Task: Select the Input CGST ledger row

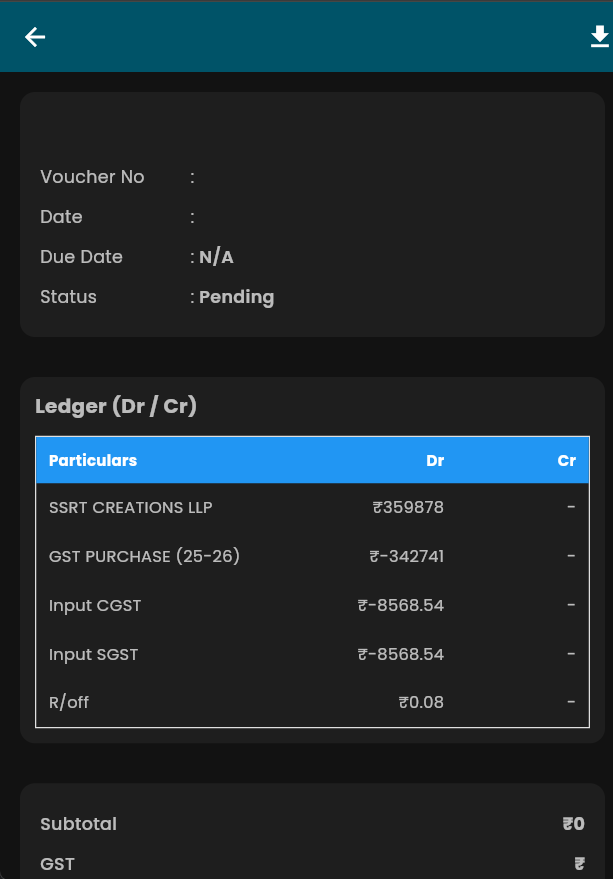Action: tap(312, 605)
